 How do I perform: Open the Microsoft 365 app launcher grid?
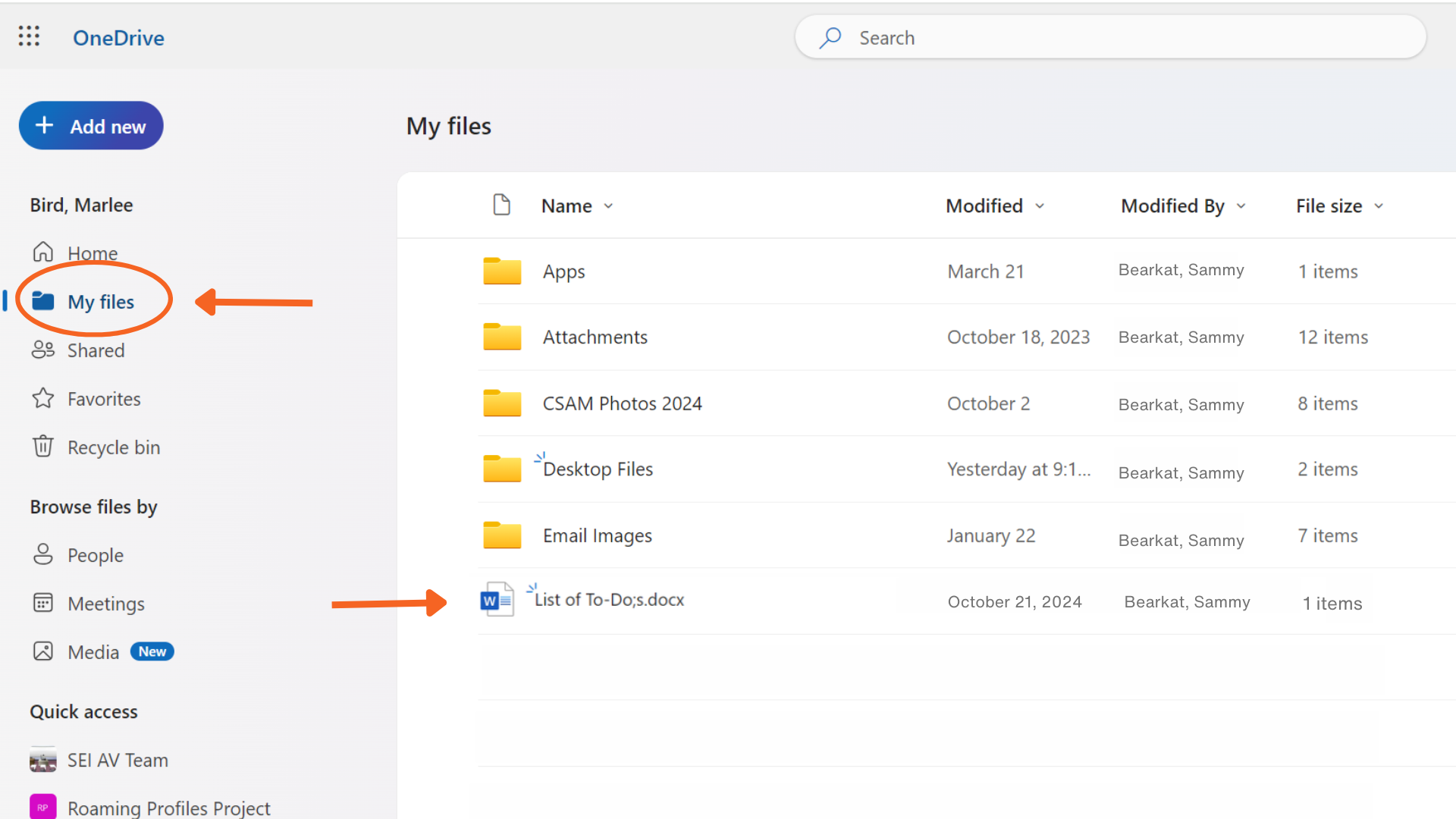pos(29,36)
